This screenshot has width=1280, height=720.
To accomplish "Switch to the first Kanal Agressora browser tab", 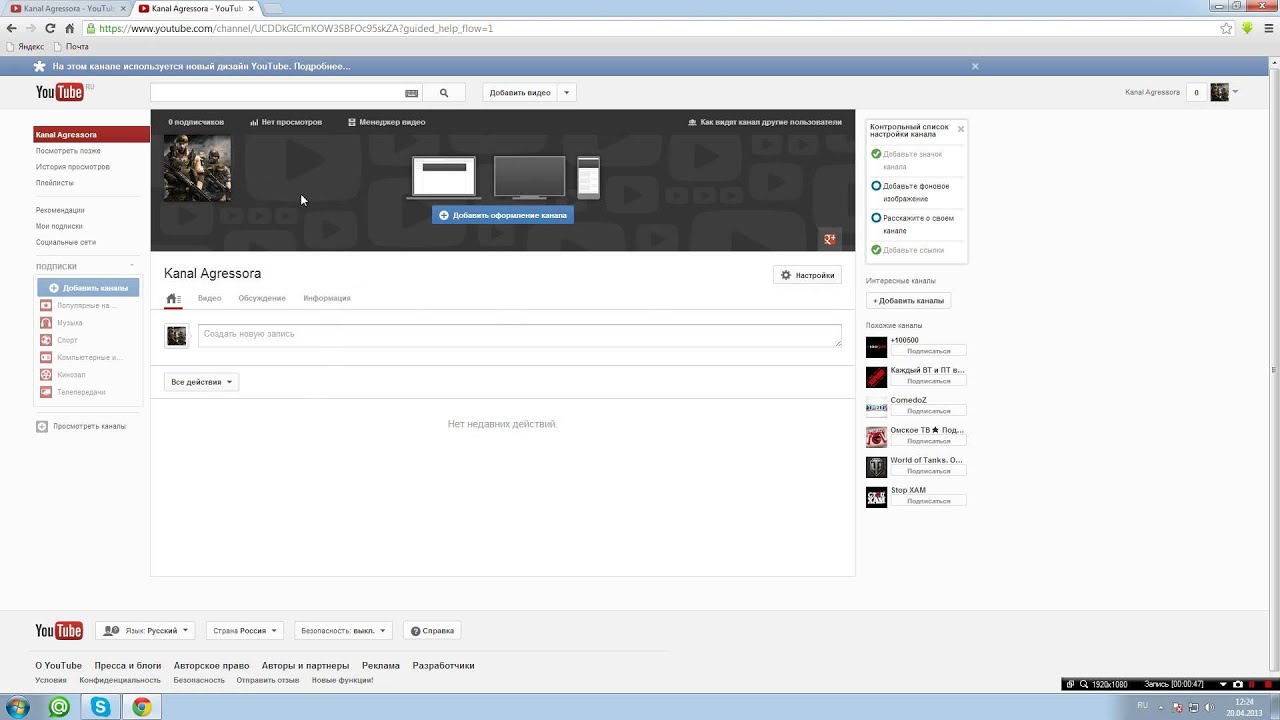I will pyautogui.click(x=66, y=8).
